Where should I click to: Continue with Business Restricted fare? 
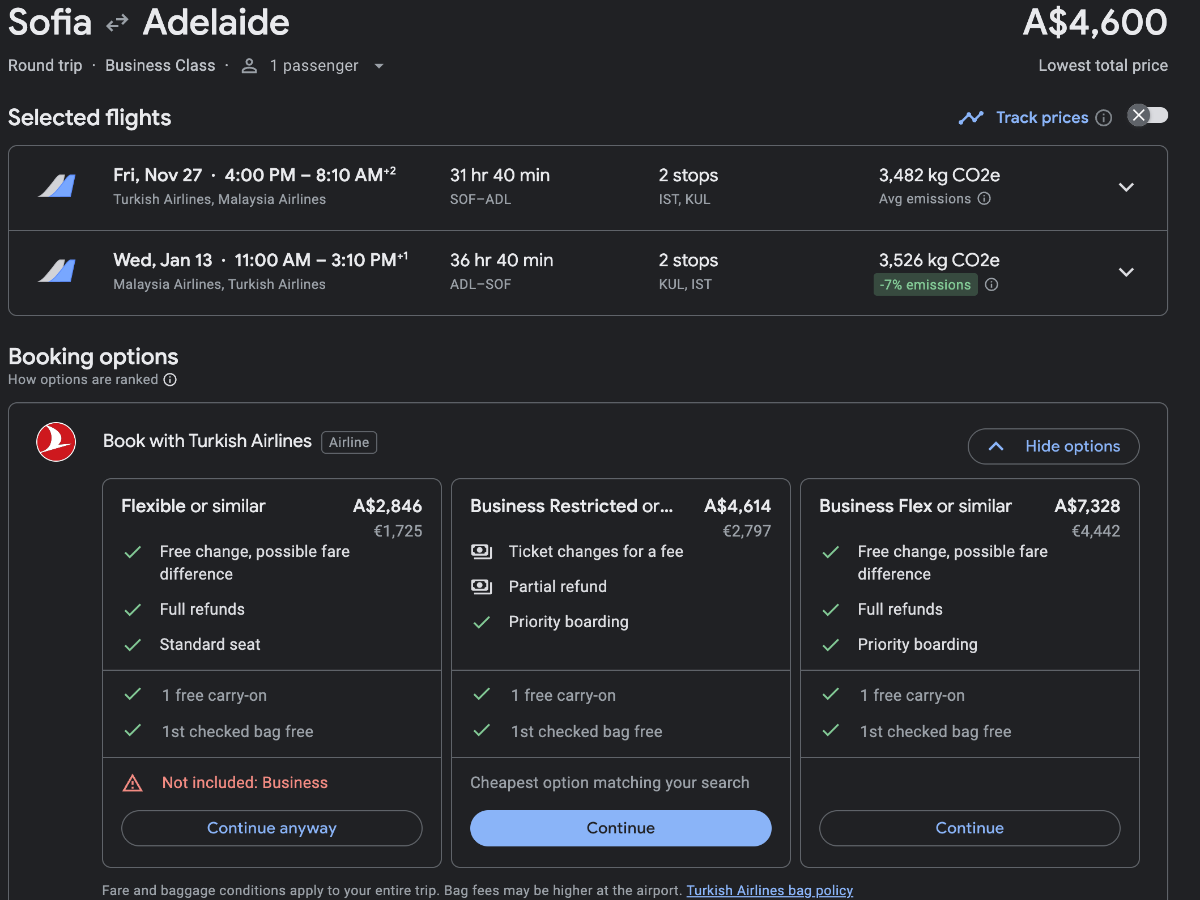coord(620,828)
